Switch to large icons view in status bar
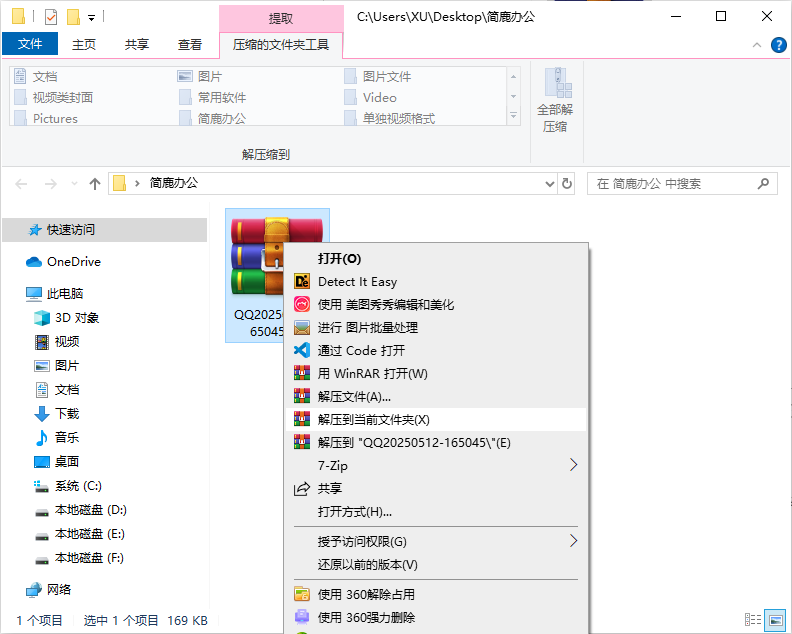This screenshot has height=634, width=792. click(775, 619)
